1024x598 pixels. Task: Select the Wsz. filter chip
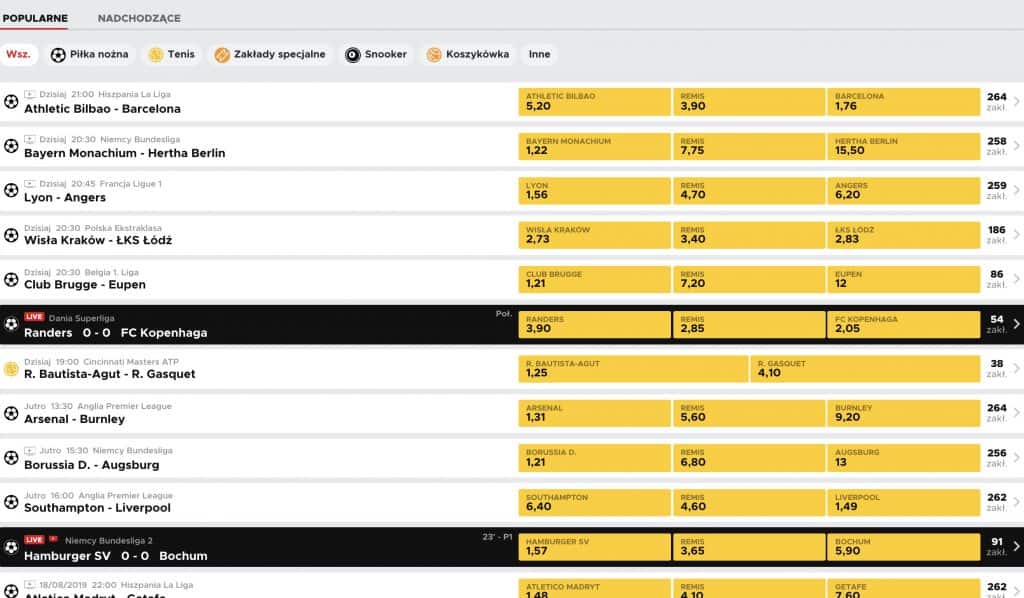[x=18, y=54]
